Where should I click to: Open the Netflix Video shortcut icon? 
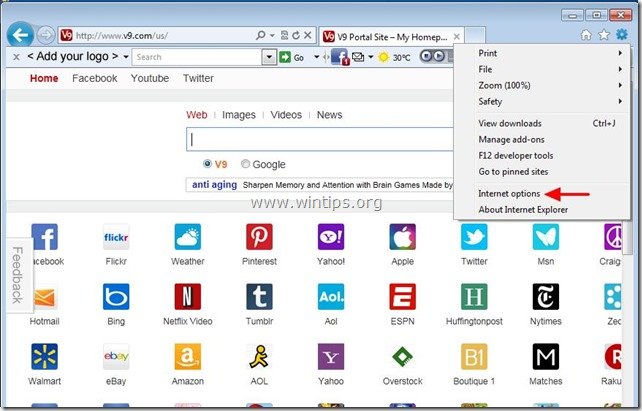point(188,297)
